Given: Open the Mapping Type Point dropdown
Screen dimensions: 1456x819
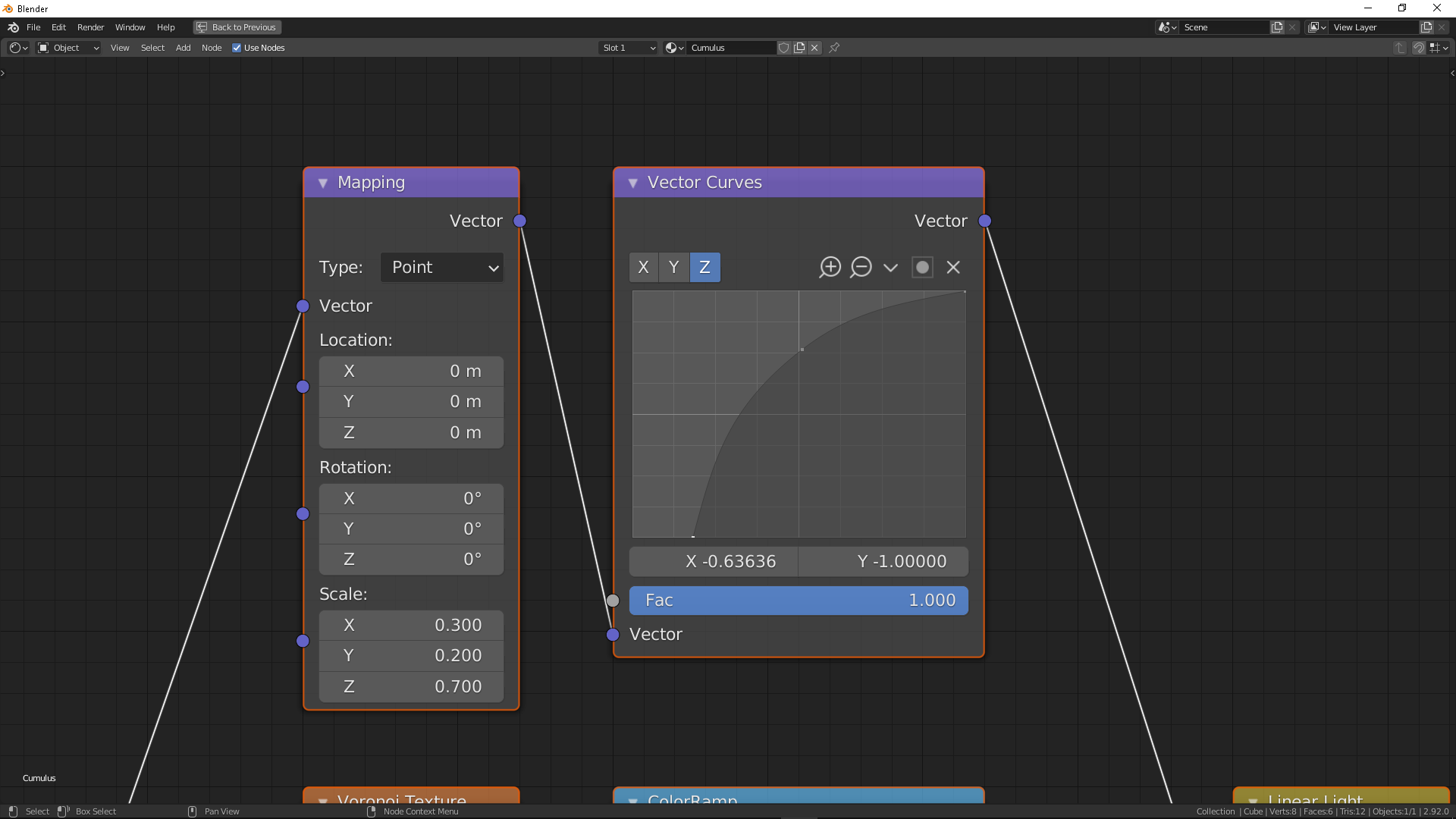Looking at the screenshot, I should pos(442,267).
